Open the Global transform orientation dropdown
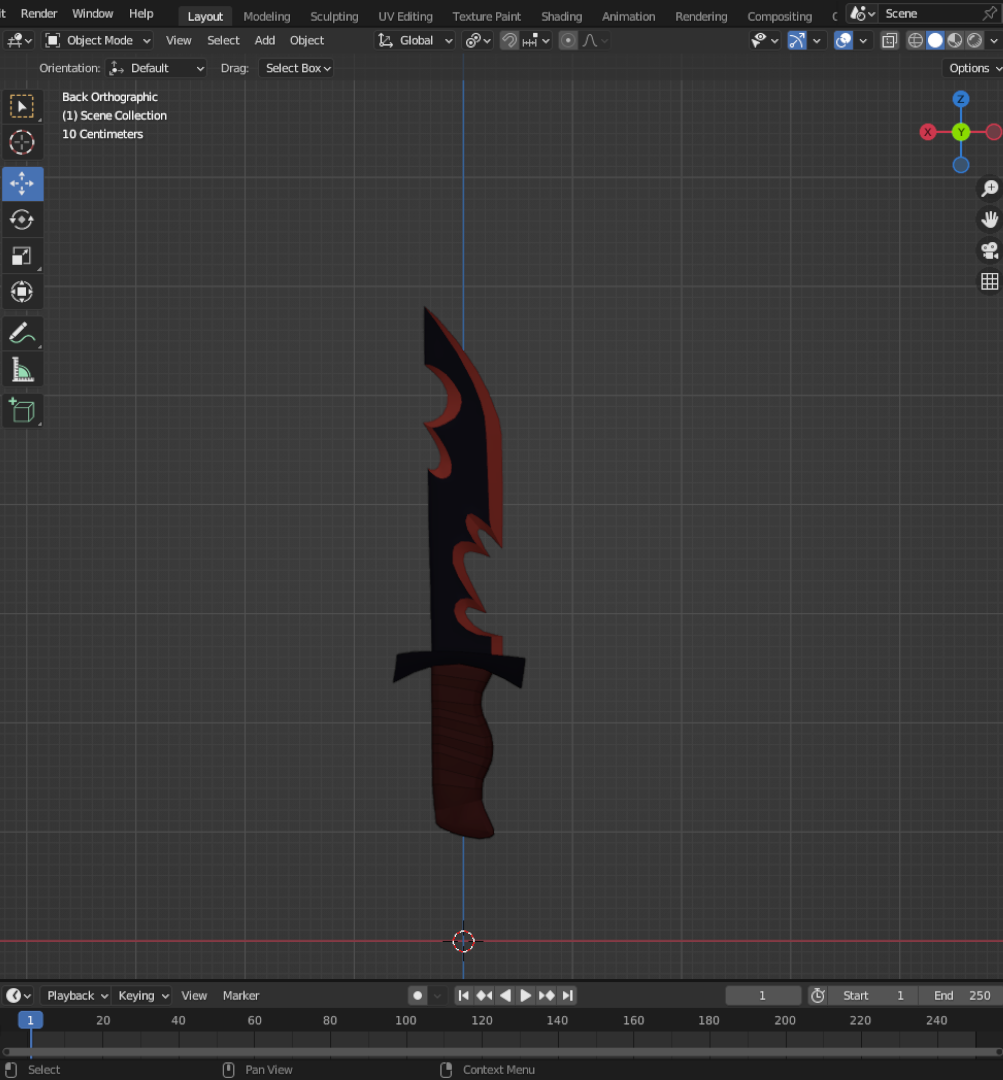 (415, 41)
